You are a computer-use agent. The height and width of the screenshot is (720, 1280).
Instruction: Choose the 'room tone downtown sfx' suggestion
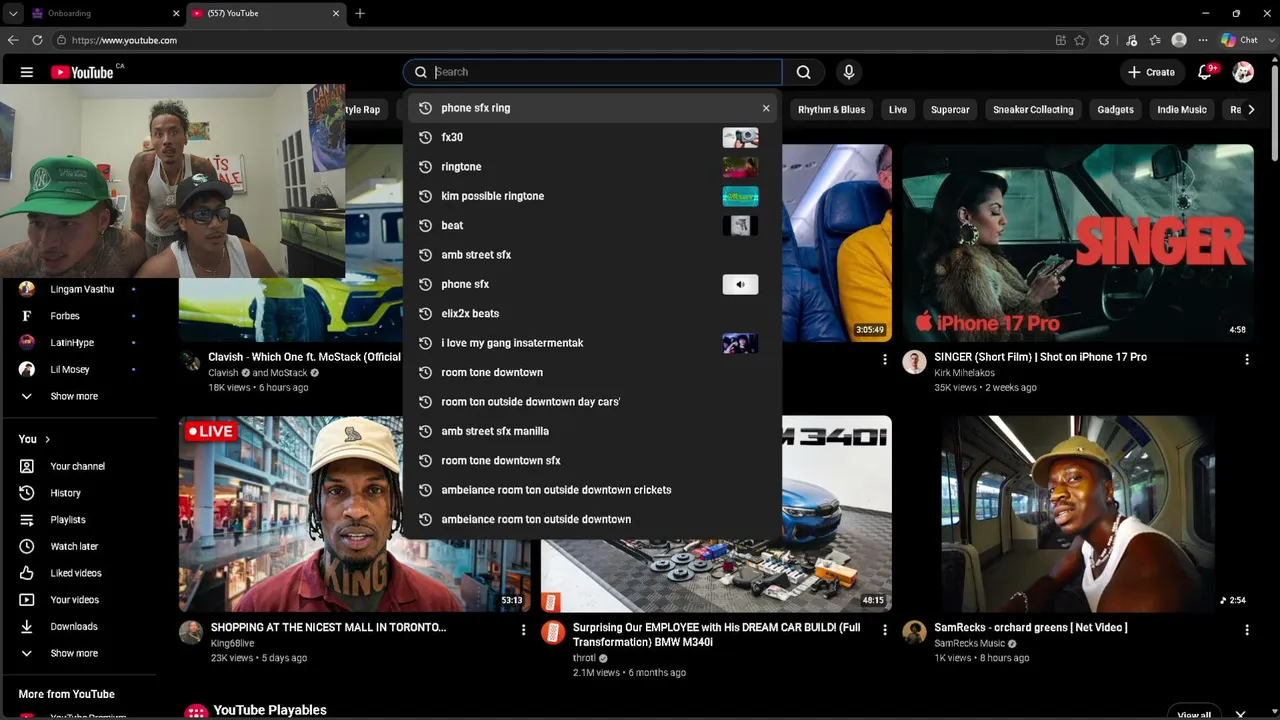point(592,460)
